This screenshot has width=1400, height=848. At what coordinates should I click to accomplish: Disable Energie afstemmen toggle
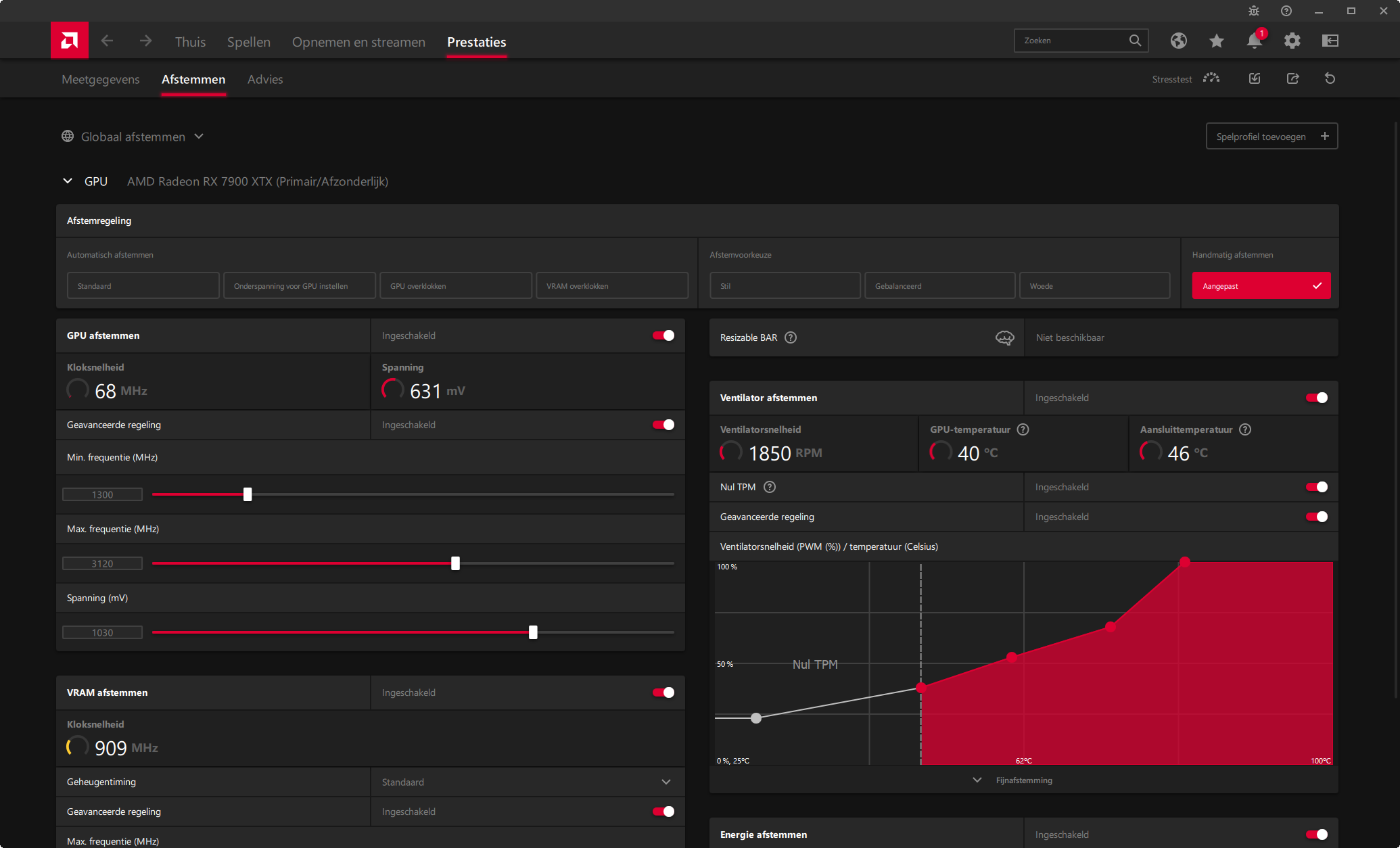(1317, 834)
